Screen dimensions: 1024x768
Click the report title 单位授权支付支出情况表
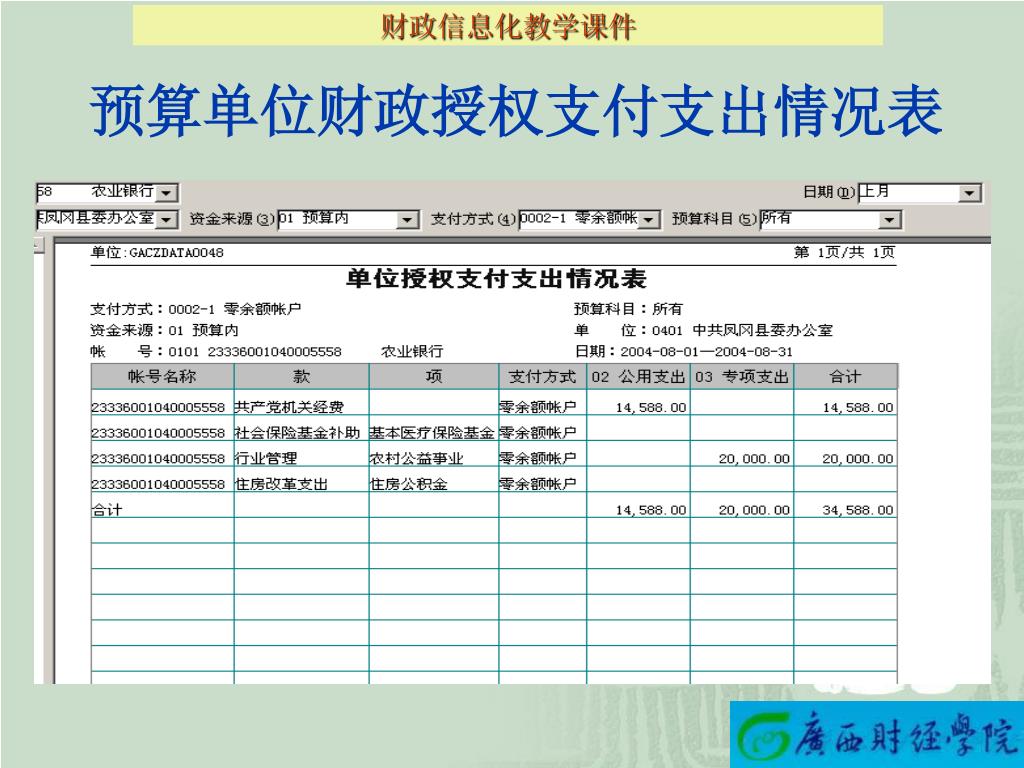(x=496, y=279)
